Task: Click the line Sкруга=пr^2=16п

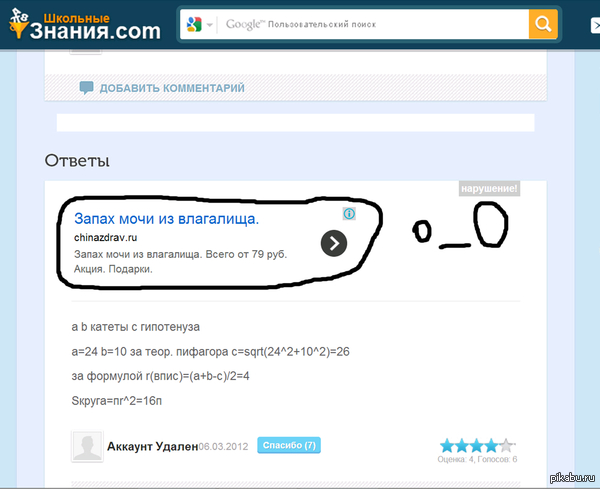Action: [117, 401]
